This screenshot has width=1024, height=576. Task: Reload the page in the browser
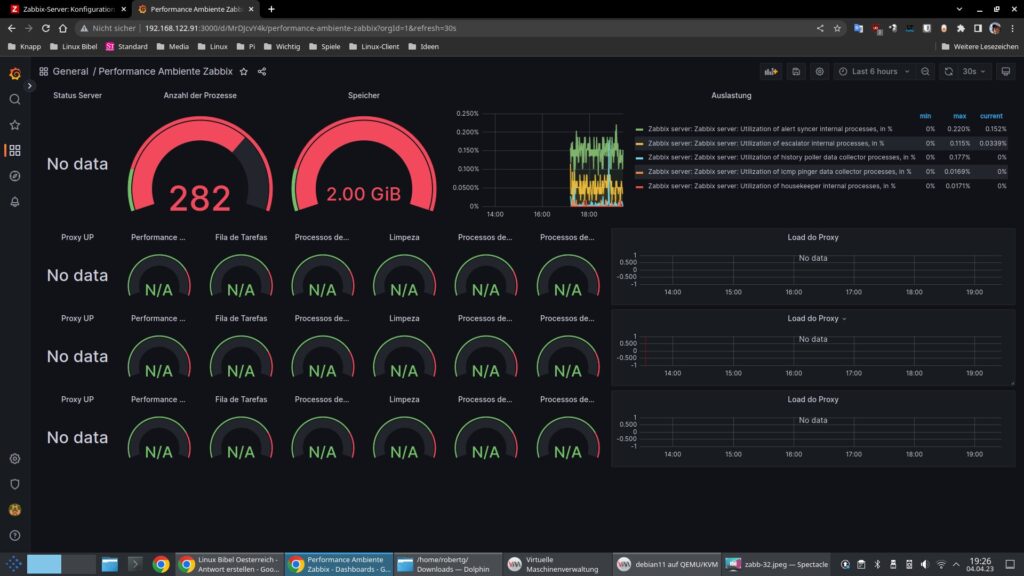pos(46,28)
